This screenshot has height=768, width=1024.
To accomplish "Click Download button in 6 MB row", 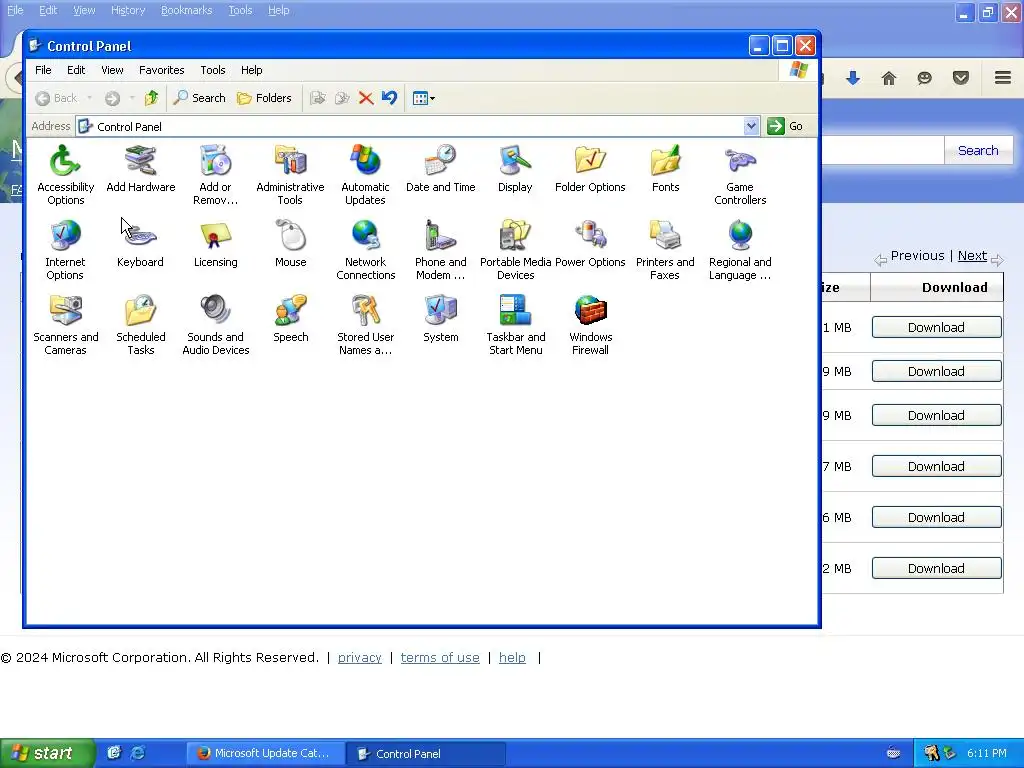I will pos(936,517).
